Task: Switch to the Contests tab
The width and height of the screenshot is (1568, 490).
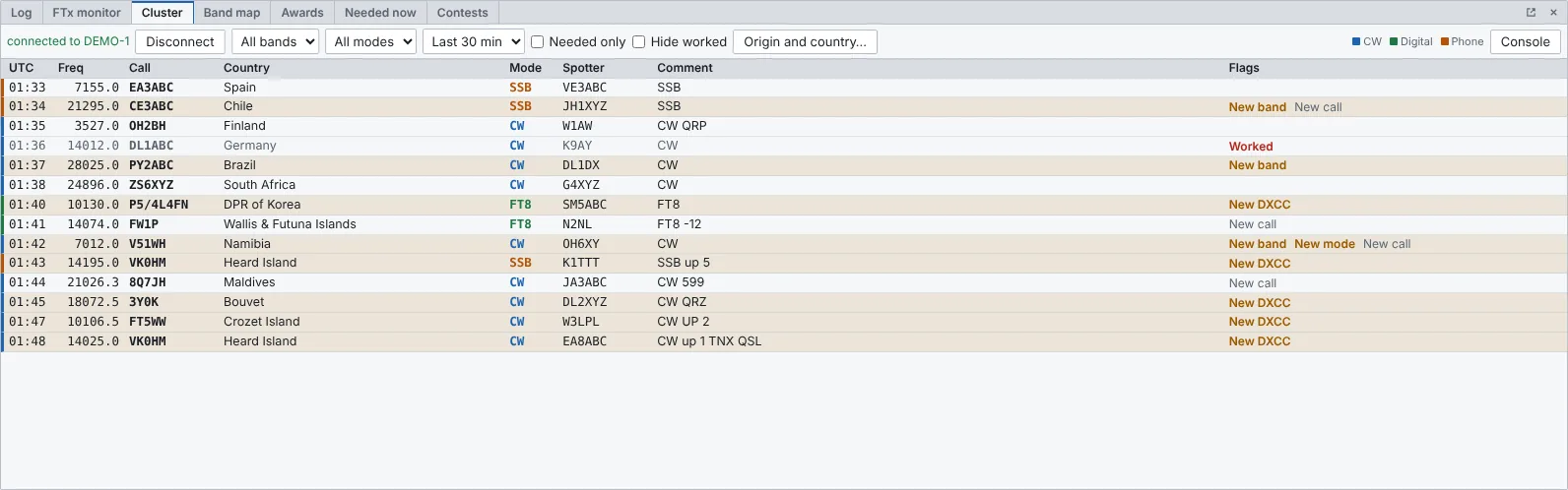Action: (463, 13)
